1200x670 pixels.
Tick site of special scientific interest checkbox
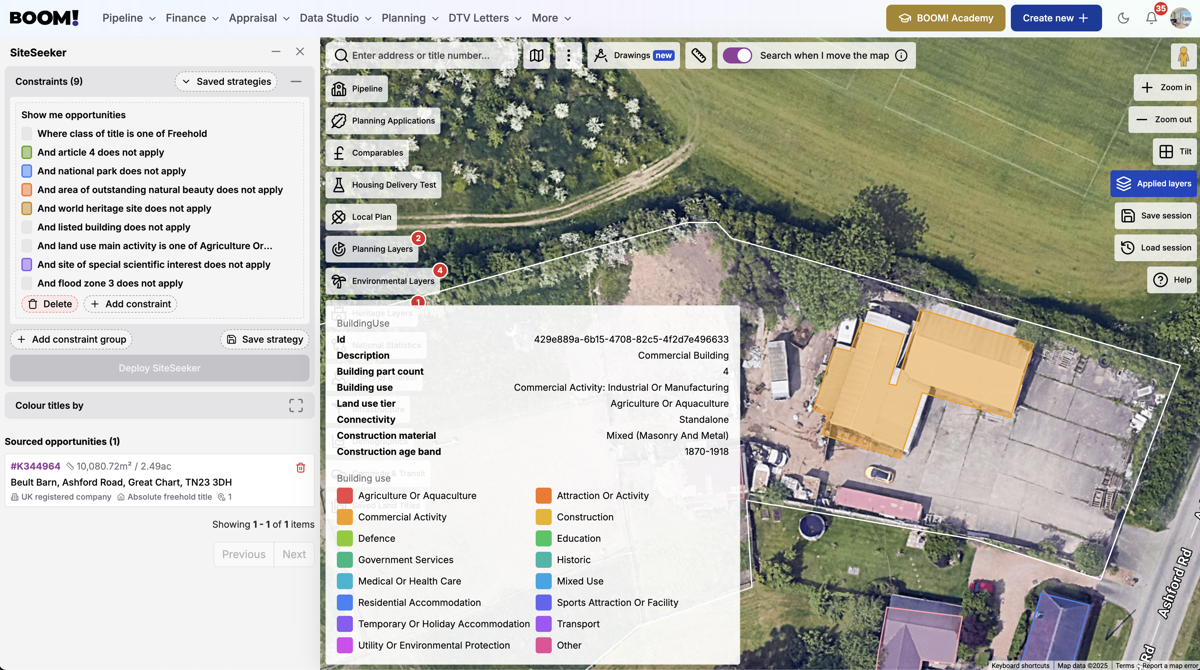tap(27, 265)
